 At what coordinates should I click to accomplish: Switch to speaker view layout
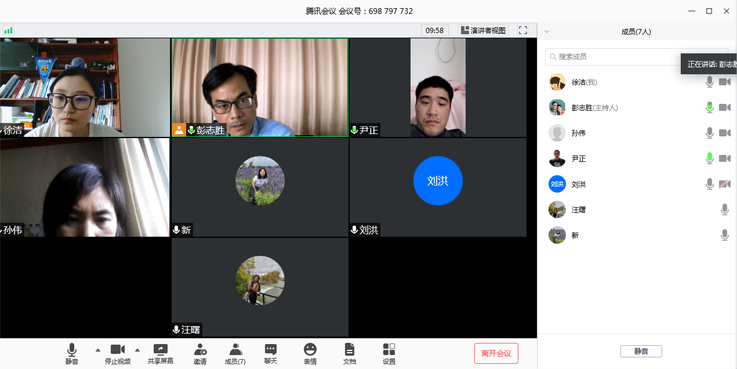483,30
